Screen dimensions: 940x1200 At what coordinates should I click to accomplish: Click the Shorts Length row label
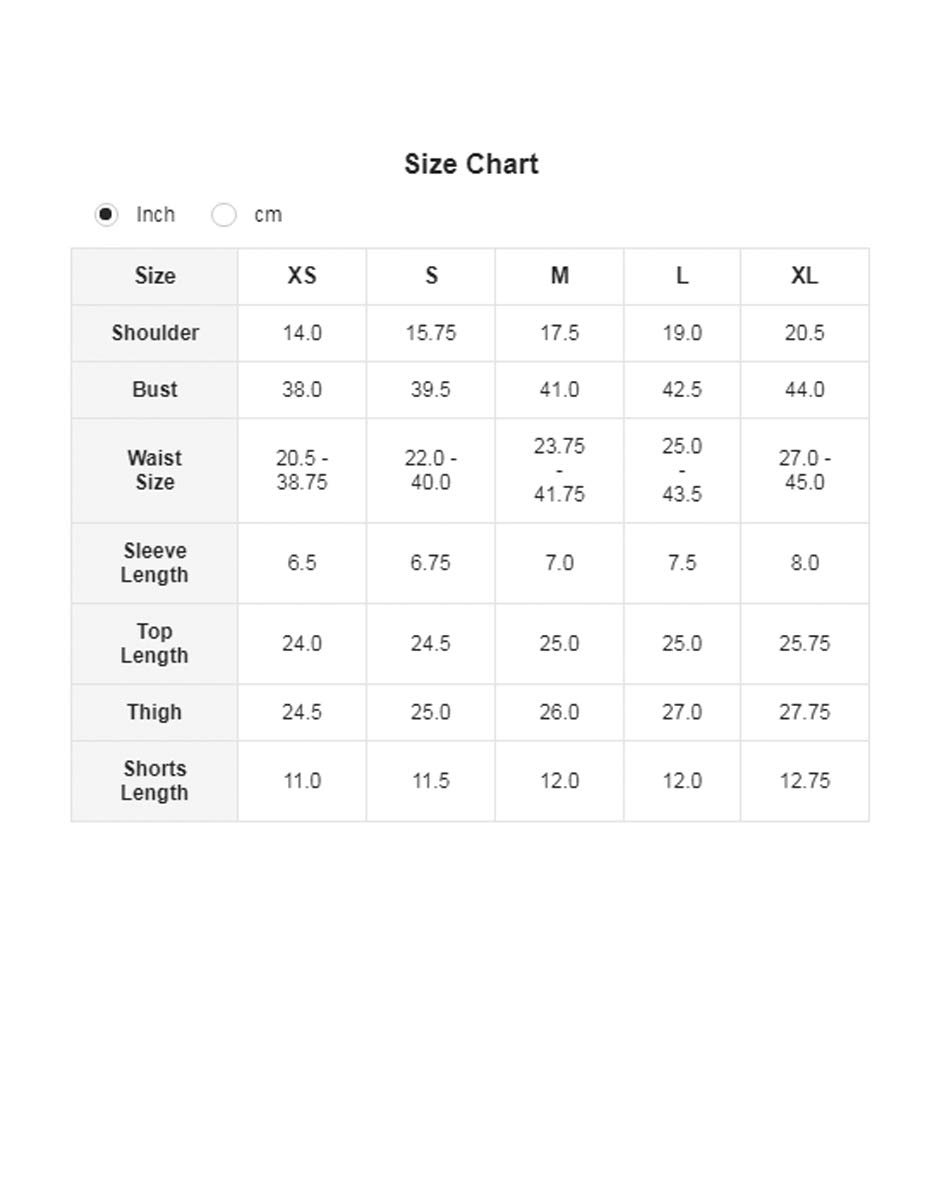point(155,781)
